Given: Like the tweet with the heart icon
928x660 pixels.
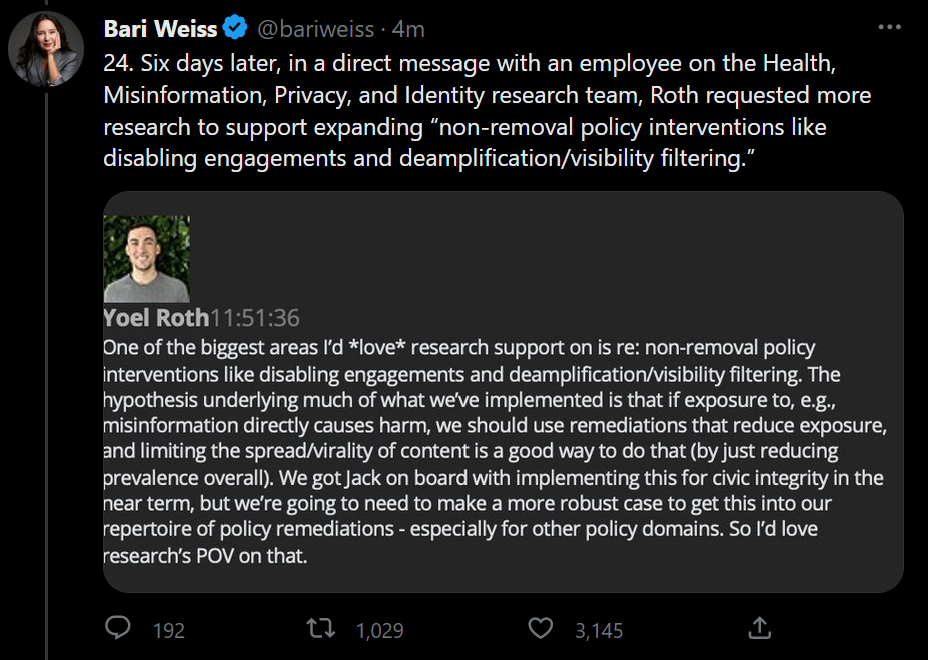Looking at the screenshot, I should point(541,629).
